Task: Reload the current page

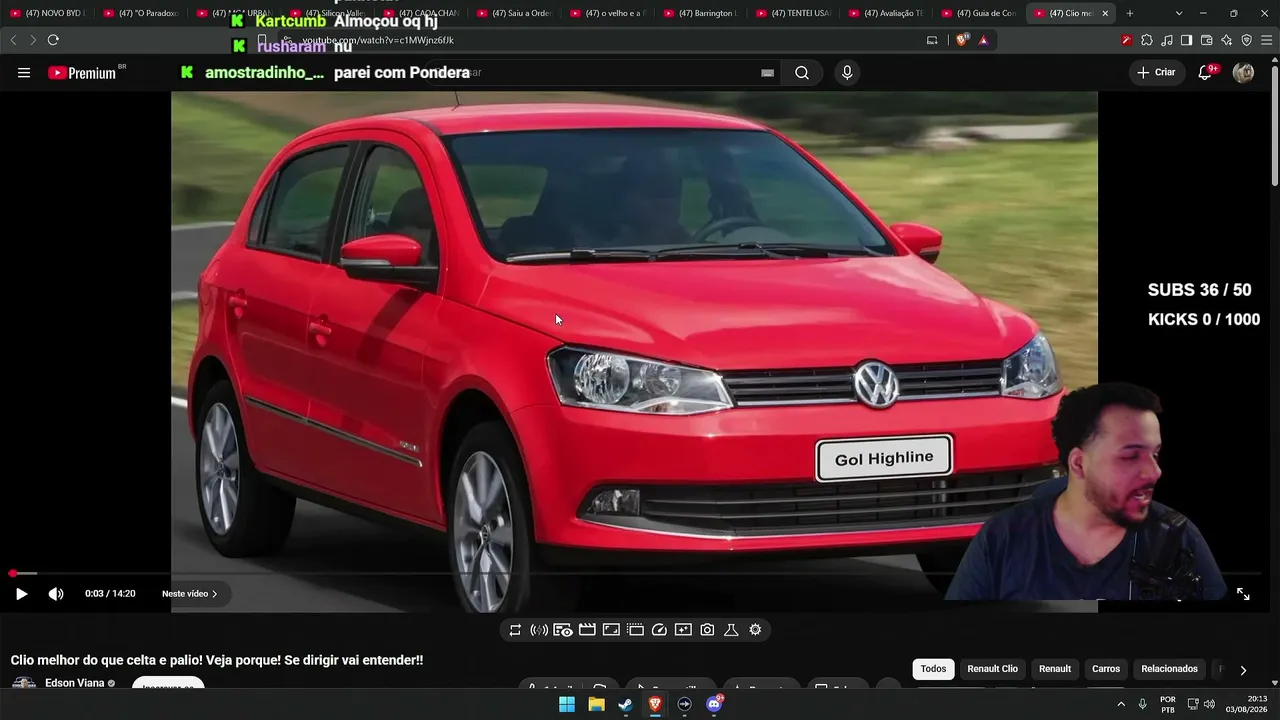Action: (x=53, y=40)
